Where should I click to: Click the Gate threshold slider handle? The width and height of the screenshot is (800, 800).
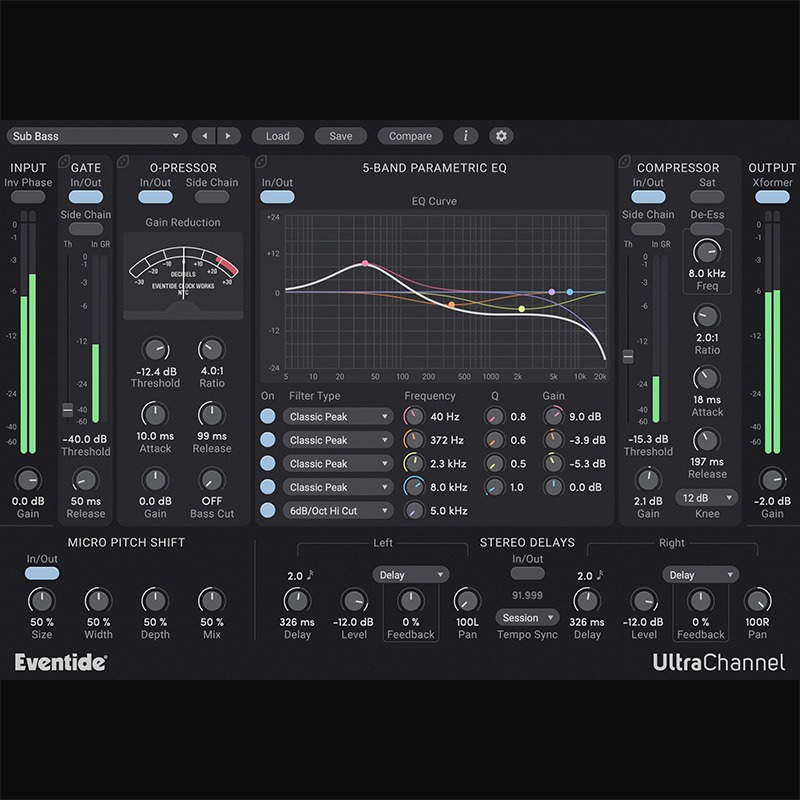[x=67, y=410]
